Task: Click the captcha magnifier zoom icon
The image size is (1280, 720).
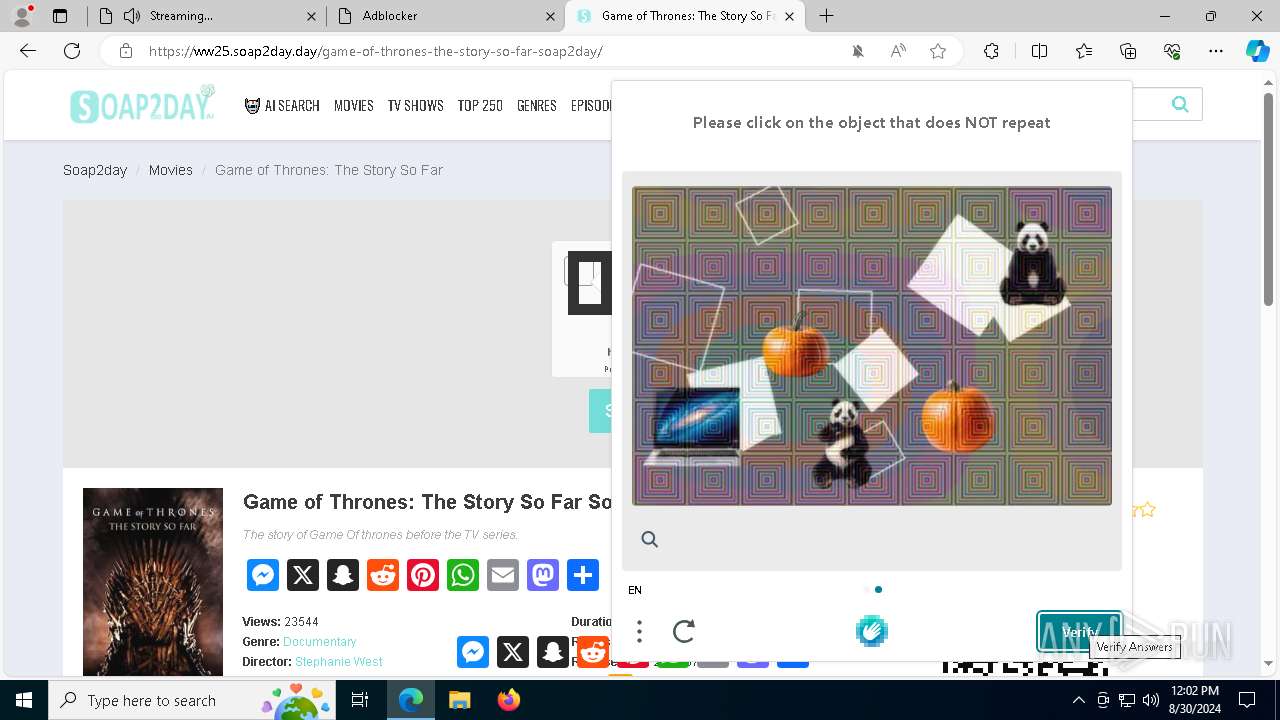Action: (x=649, y=539)
